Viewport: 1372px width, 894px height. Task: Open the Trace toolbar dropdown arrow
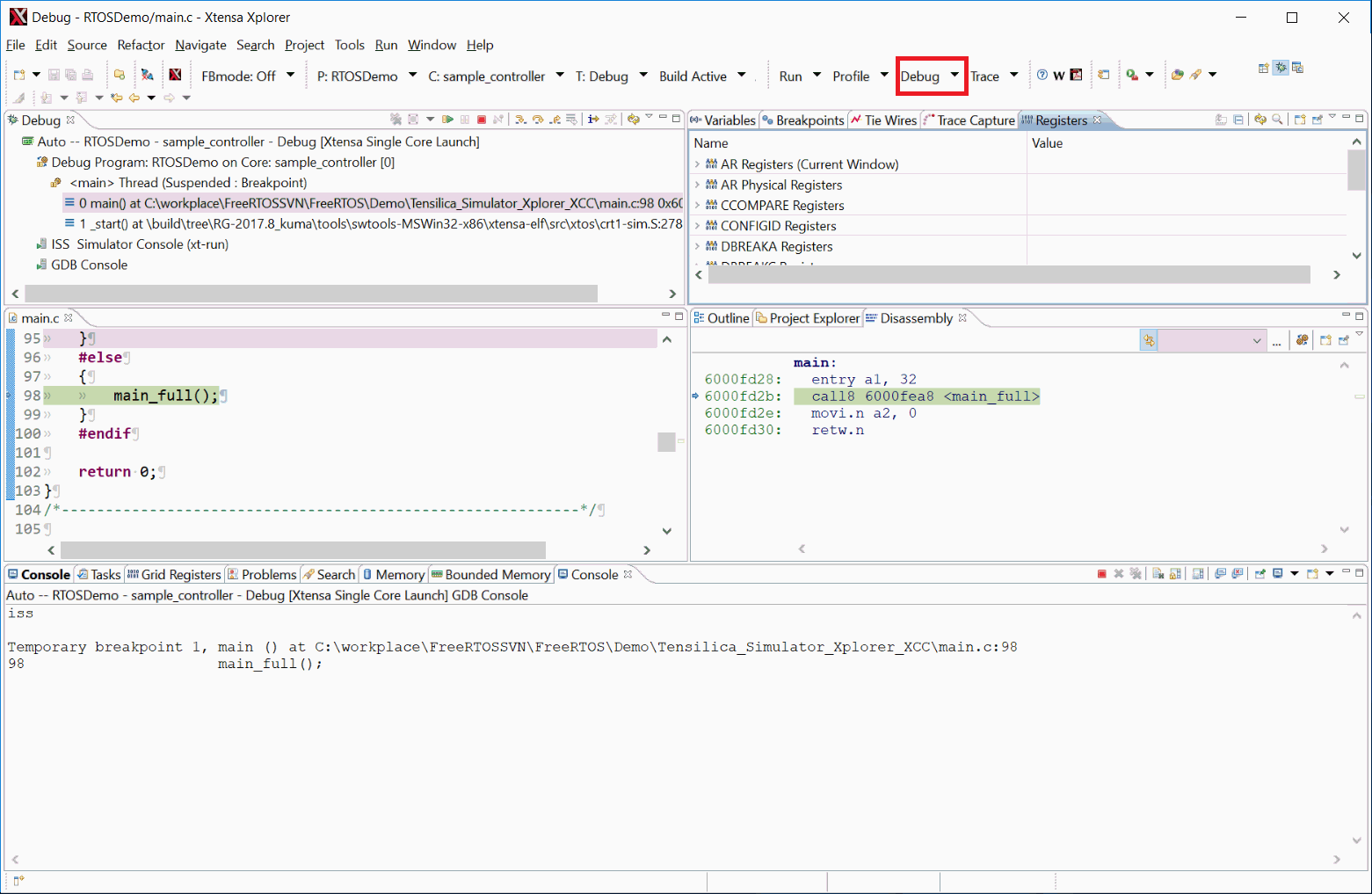(x=1013, y=76)
